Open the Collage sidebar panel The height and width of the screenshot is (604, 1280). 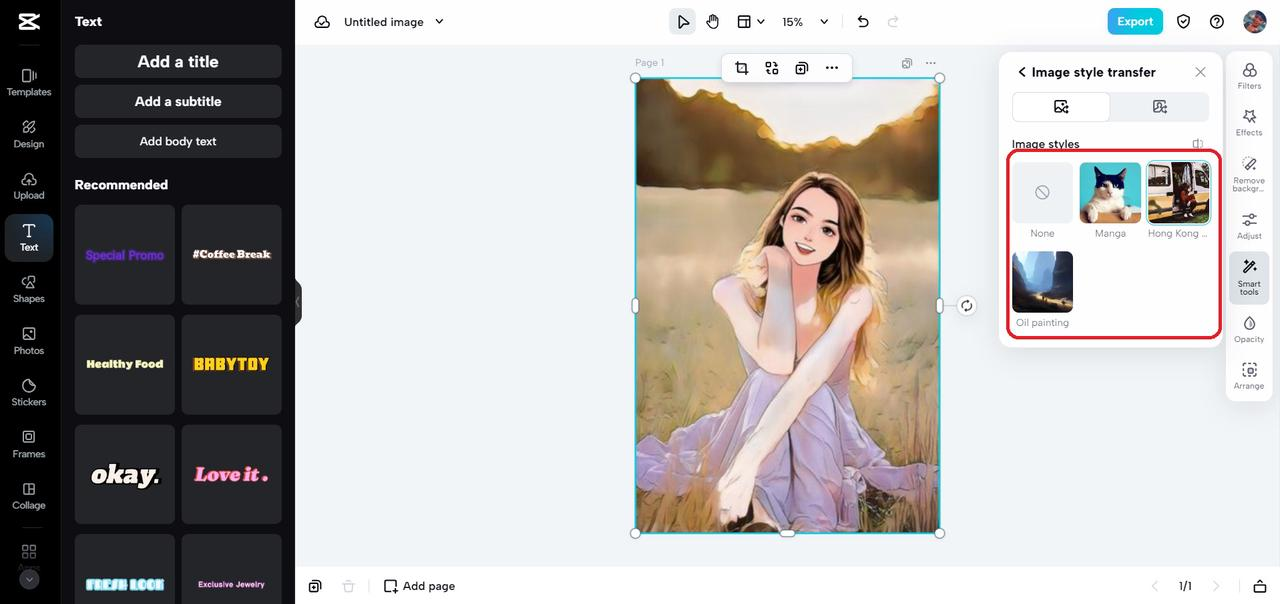tap(29, 496)
